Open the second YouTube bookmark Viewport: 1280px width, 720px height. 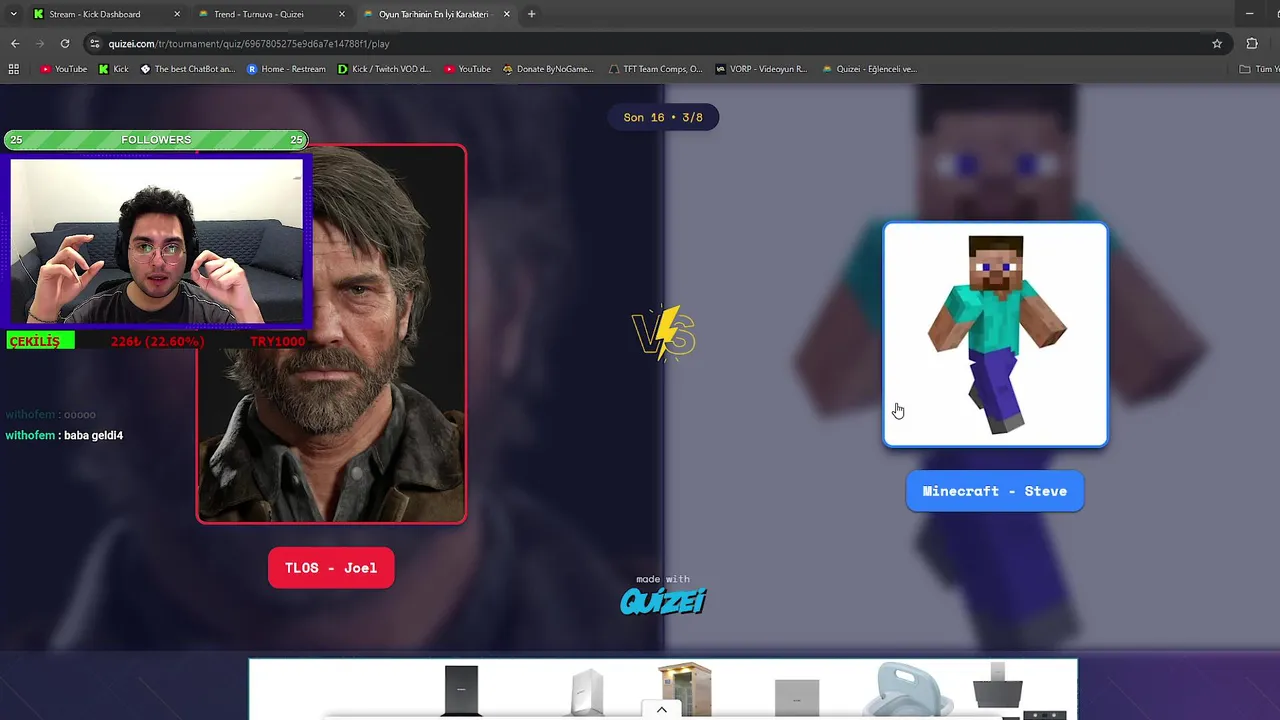[467, 69]
